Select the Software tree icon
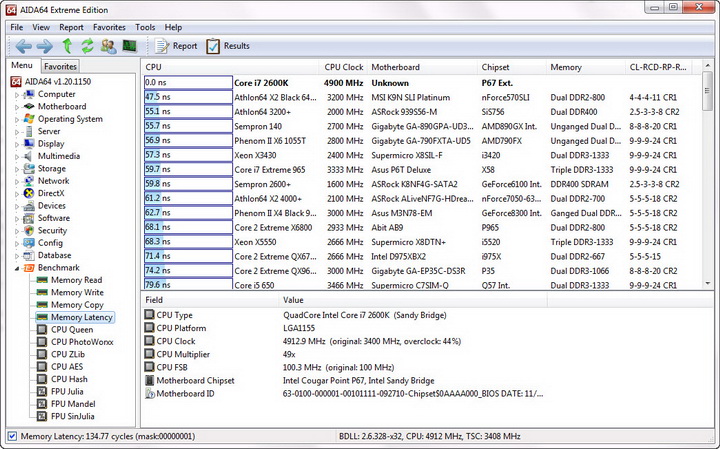The height and width of the screenshot is (449, 720). 29,218
